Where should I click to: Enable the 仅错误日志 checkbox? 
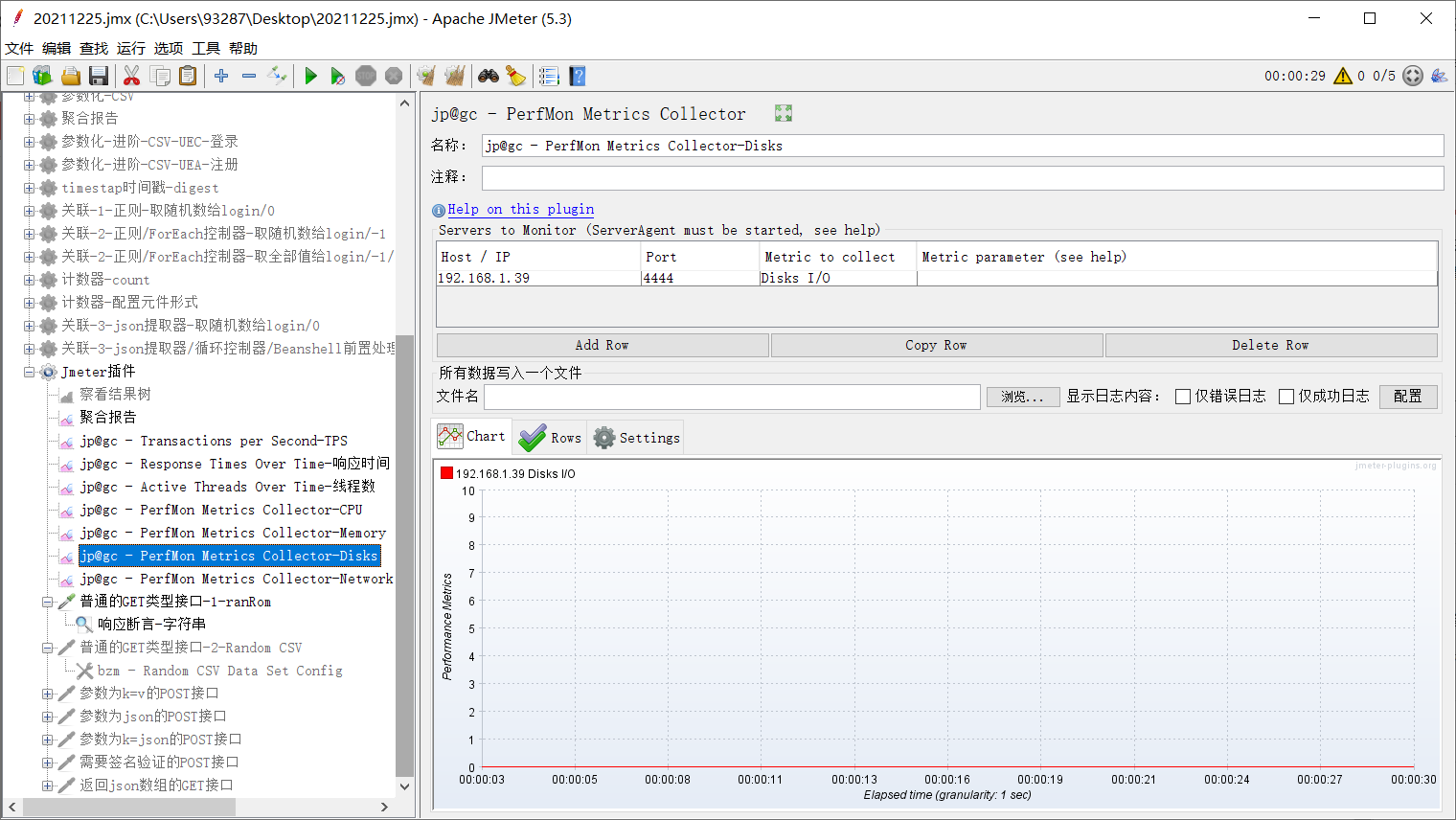[x=1183, y=397]
